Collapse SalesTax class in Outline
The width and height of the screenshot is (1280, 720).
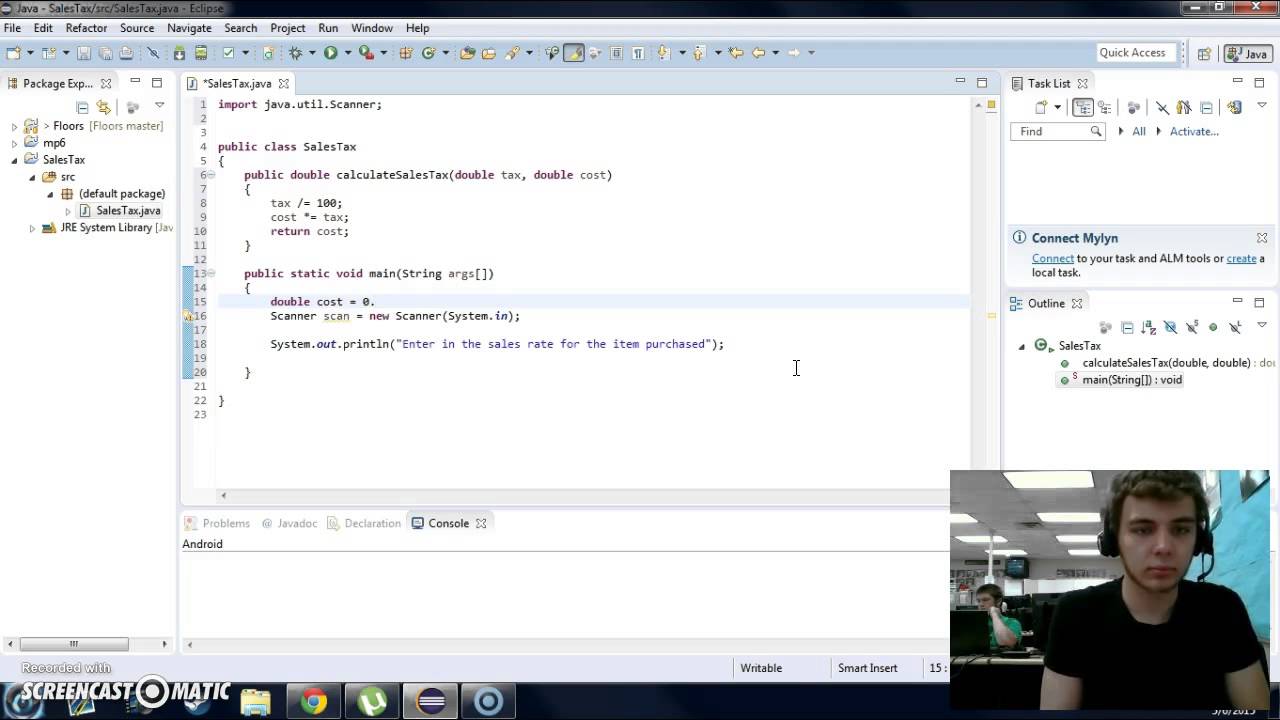pyautogui.click(x=1022, y=346)
